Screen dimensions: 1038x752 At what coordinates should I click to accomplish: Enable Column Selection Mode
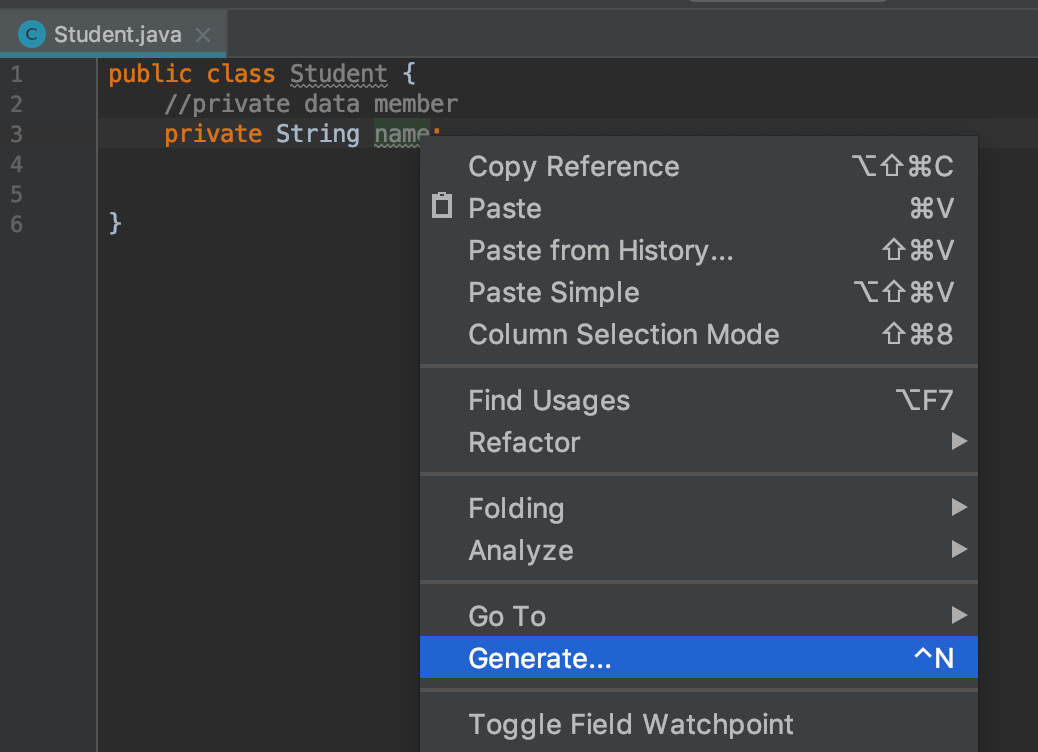pyautogui.click(x=623, y=334)
